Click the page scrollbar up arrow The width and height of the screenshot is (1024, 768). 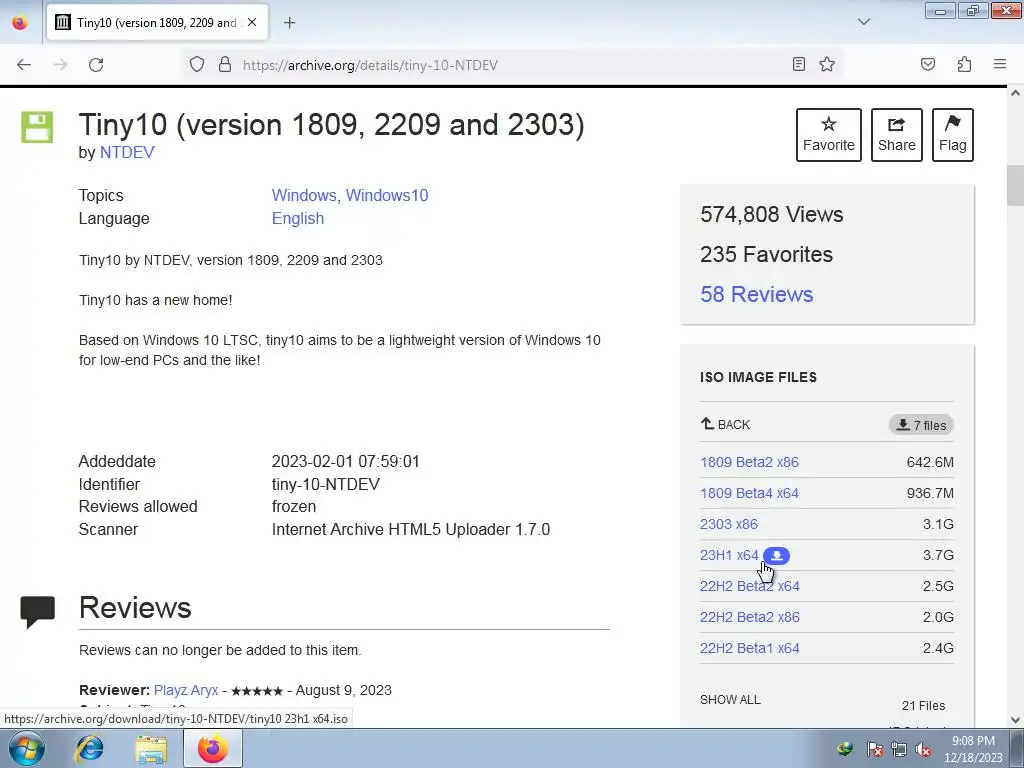coord(1015,93)
